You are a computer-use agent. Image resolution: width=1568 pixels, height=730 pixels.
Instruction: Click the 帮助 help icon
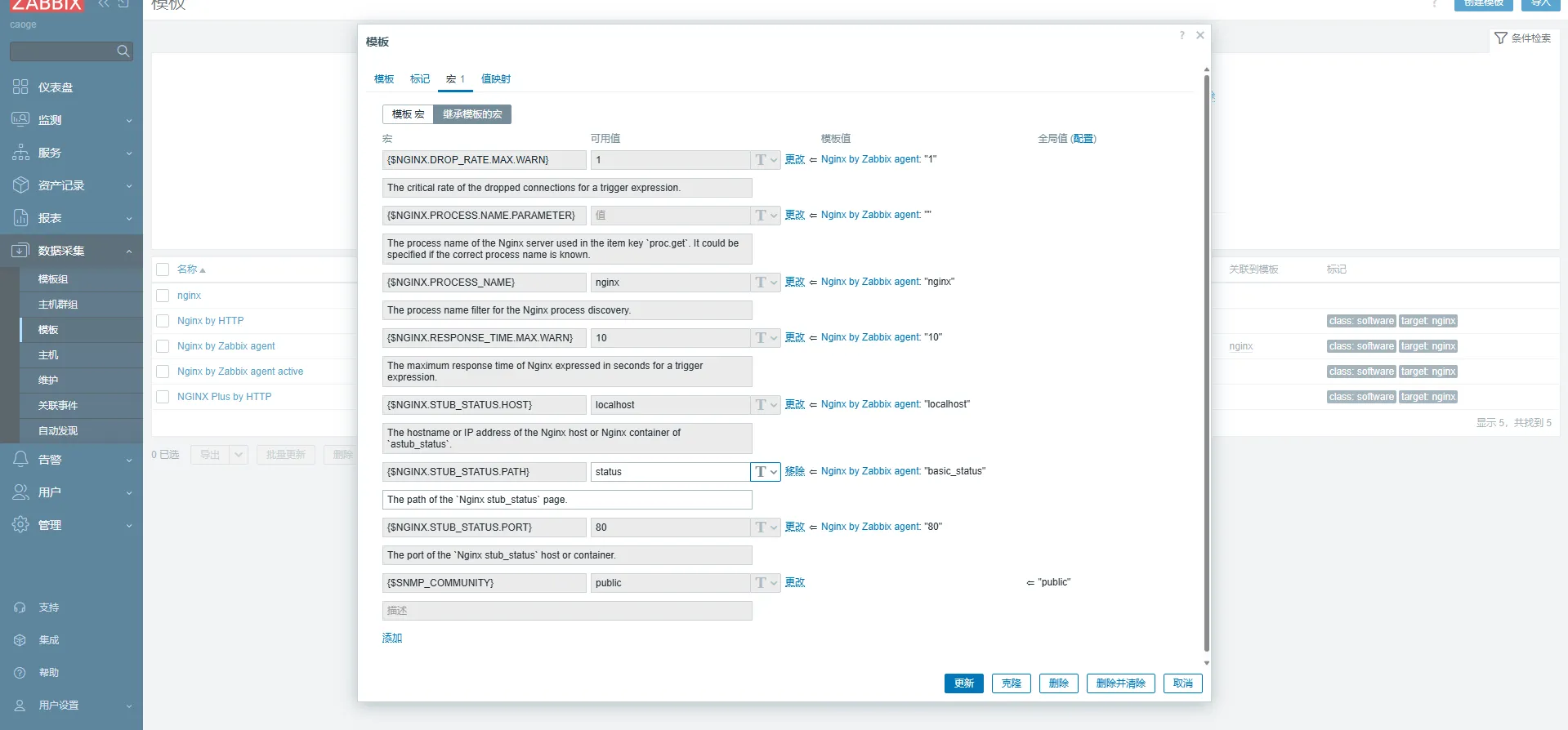(x=20, y=673)
